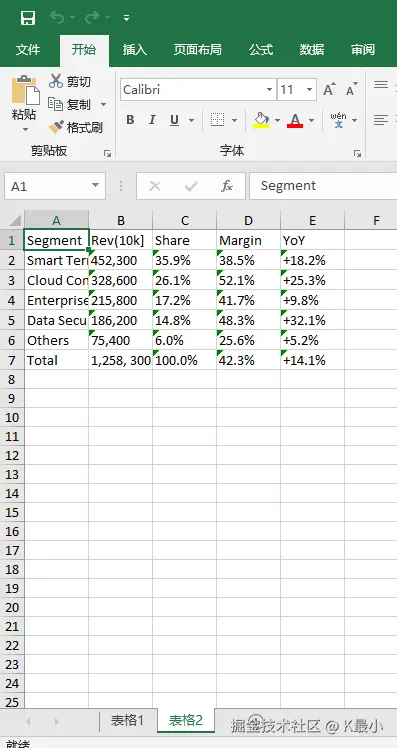Click the formula bar cancel X icon
The height and width of the screenshot is (748, 397).
tap(155, 186)
